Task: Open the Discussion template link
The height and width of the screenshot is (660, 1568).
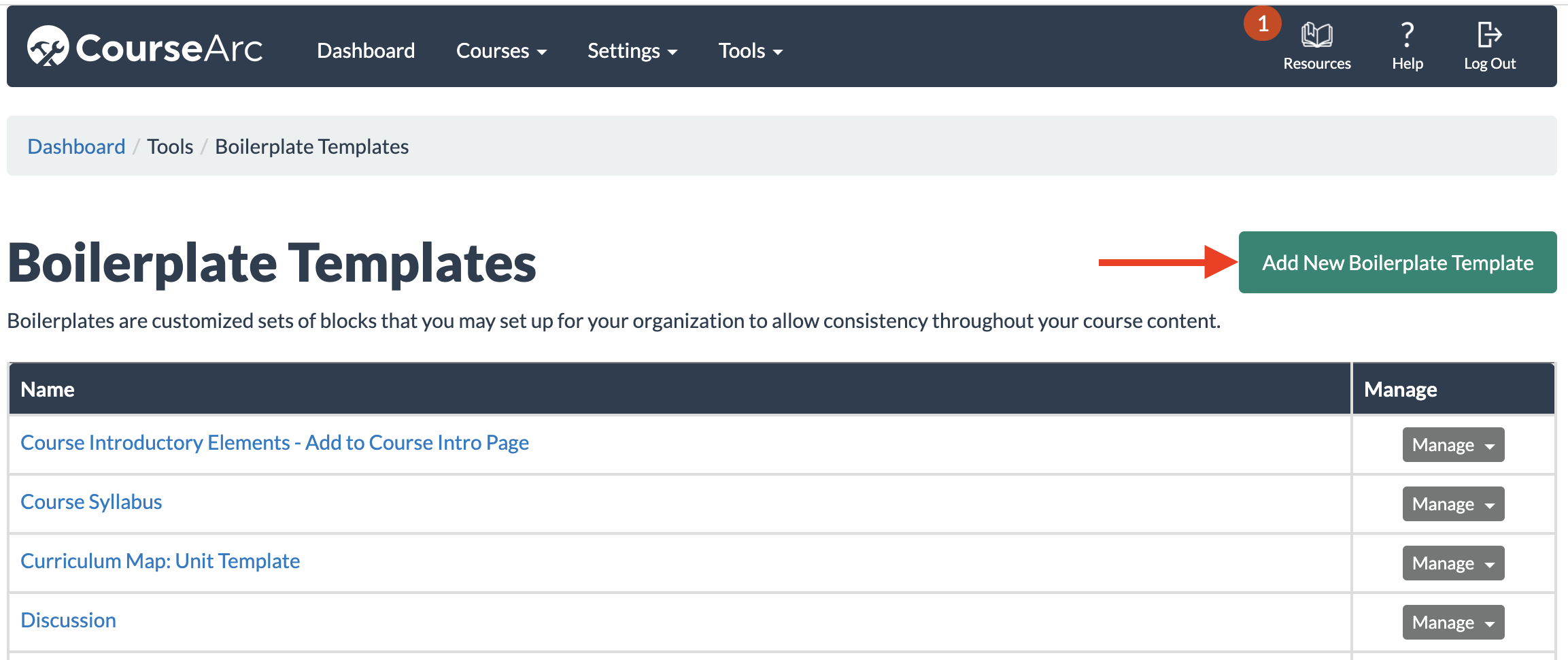Action: [x=68, y=621]
